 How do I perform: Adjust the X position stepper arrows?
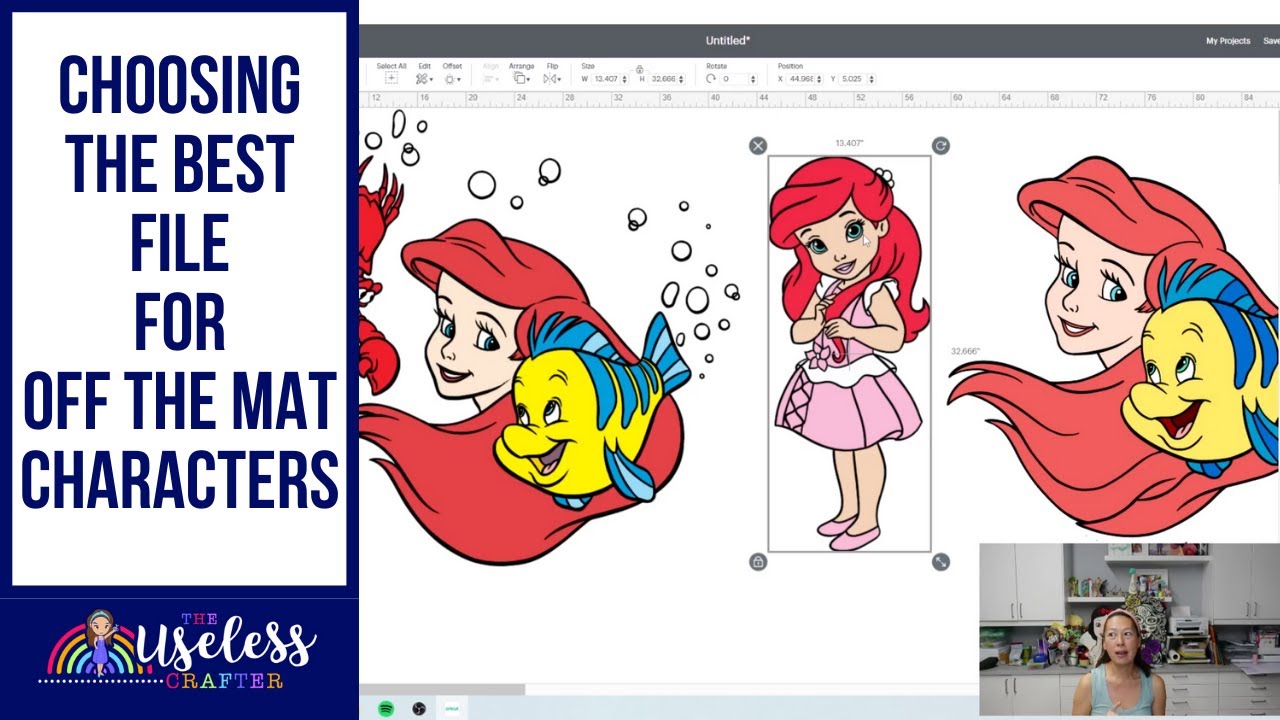pos(820,78)
